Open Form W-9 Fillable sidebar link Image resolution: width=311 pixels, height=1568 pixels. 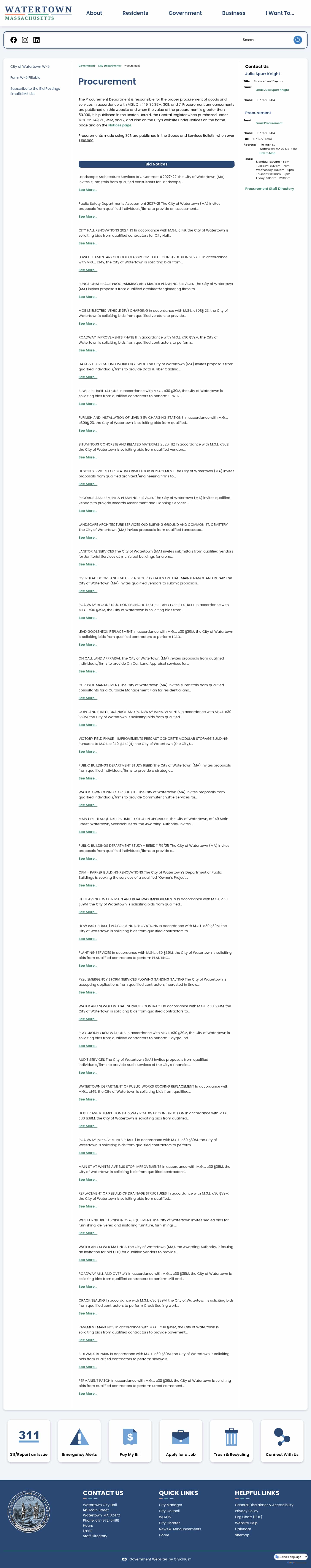coord(26,77)
